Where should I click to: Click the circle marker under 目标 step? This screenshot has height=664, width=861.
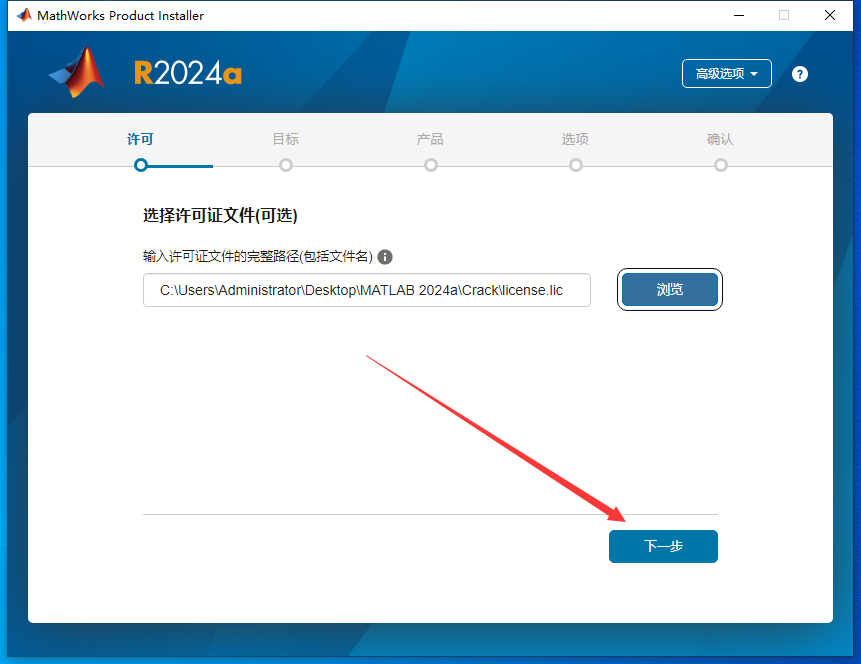click(285, 164)
